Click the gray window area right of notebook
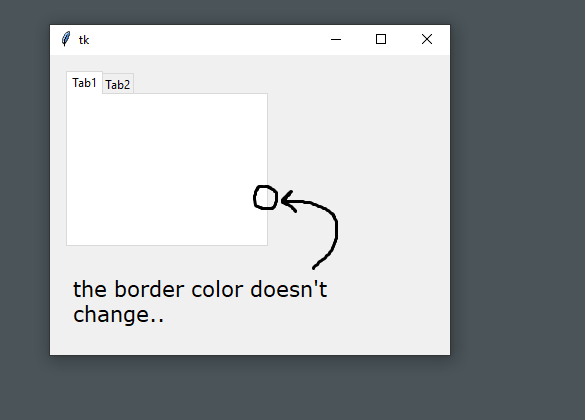 point(358,149)
